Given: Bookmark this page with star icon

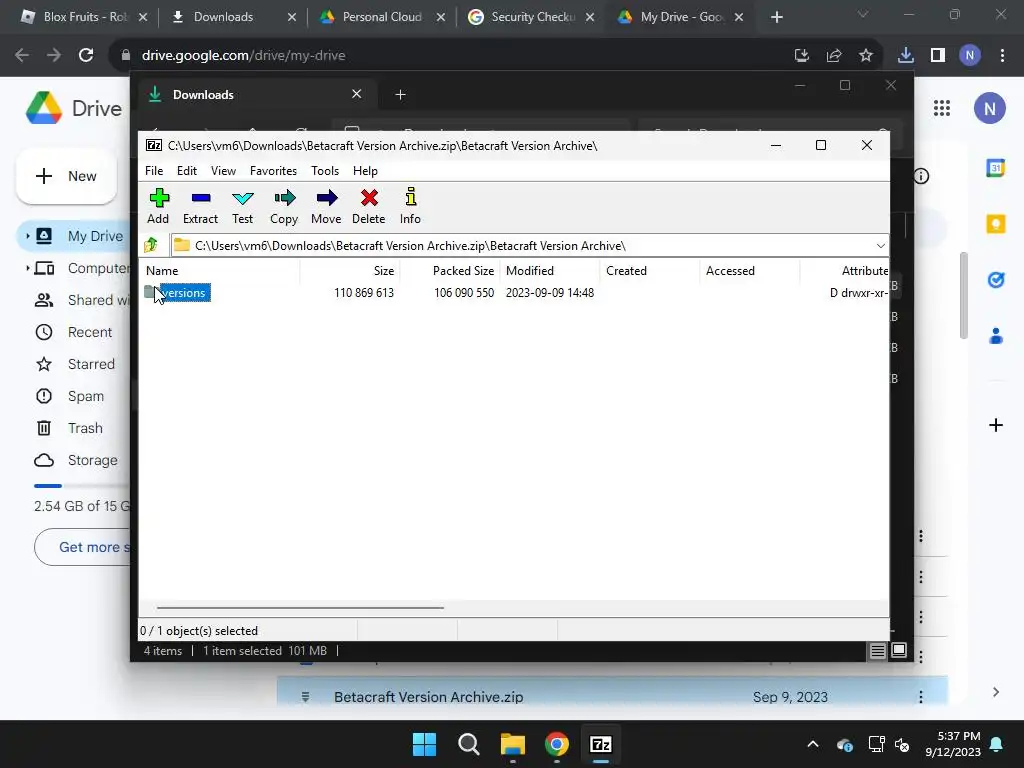Looking at the screenshot, I should (865, 56).
